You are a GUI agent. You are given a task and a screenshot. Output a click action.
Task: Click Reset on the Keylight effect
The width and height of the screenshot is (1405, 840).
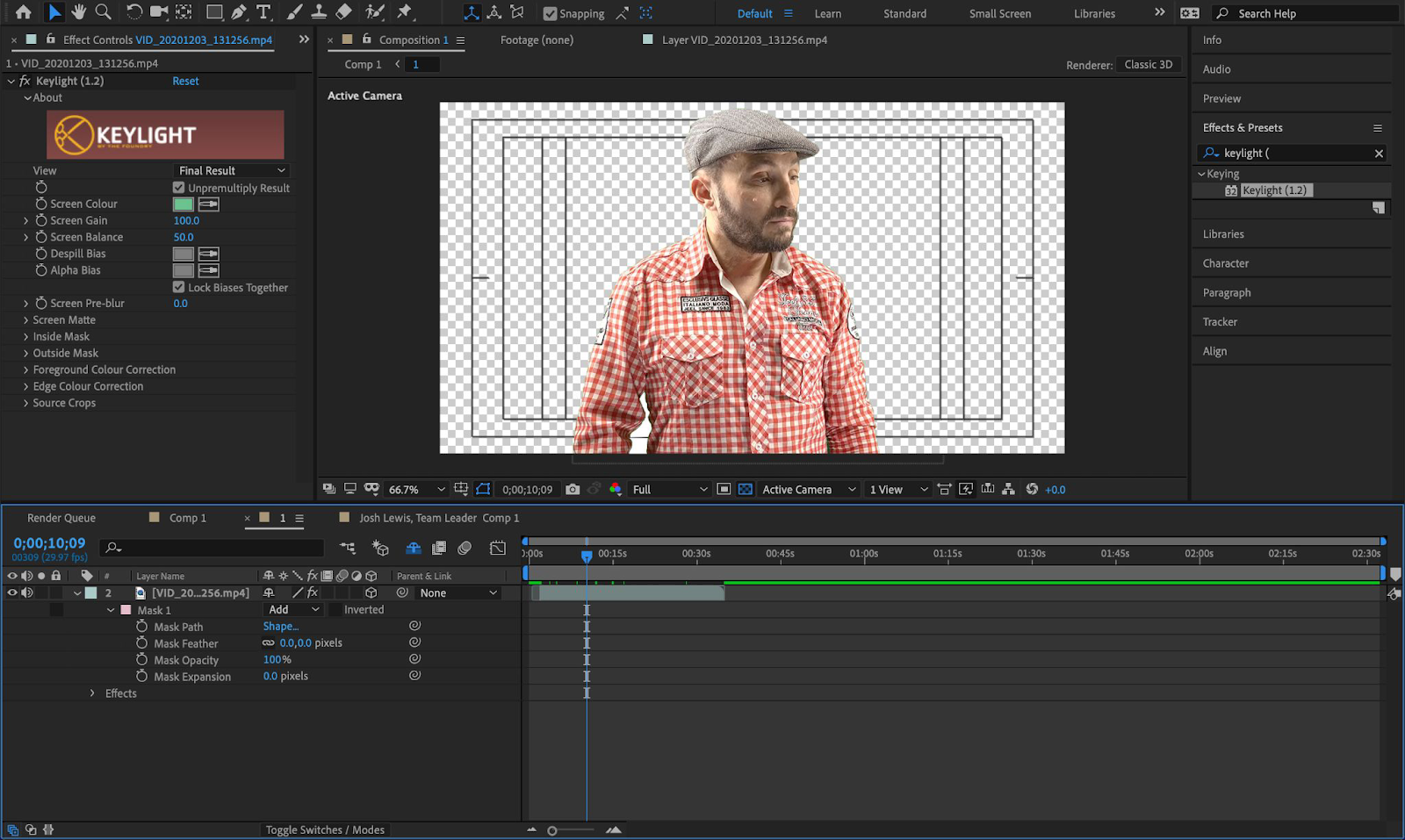185,81
